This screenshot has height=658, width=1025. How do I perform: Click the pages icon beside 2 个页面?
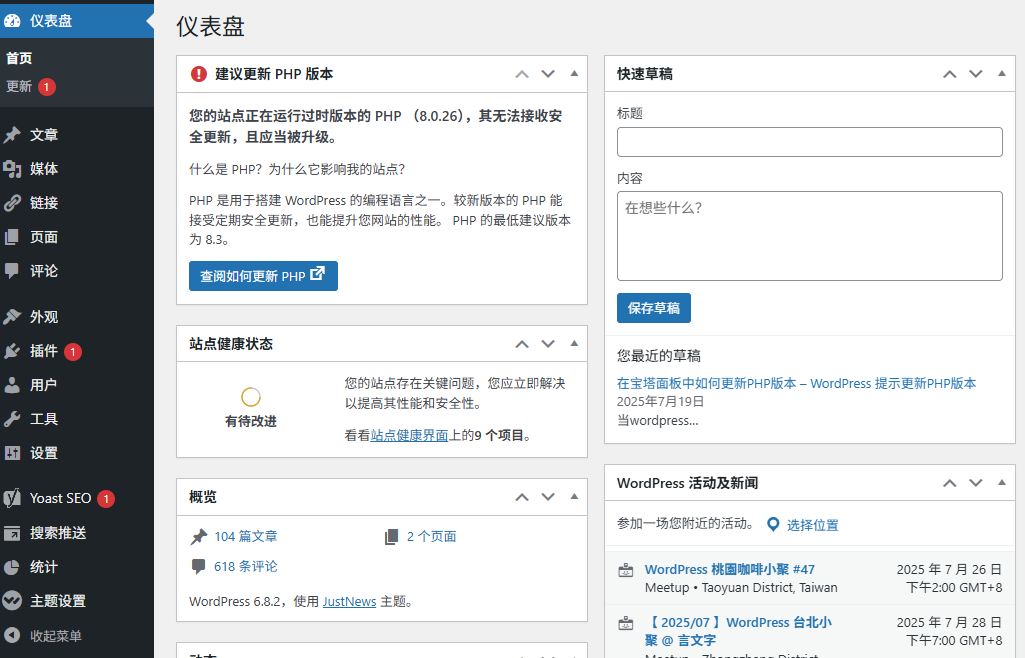point(392,536)
